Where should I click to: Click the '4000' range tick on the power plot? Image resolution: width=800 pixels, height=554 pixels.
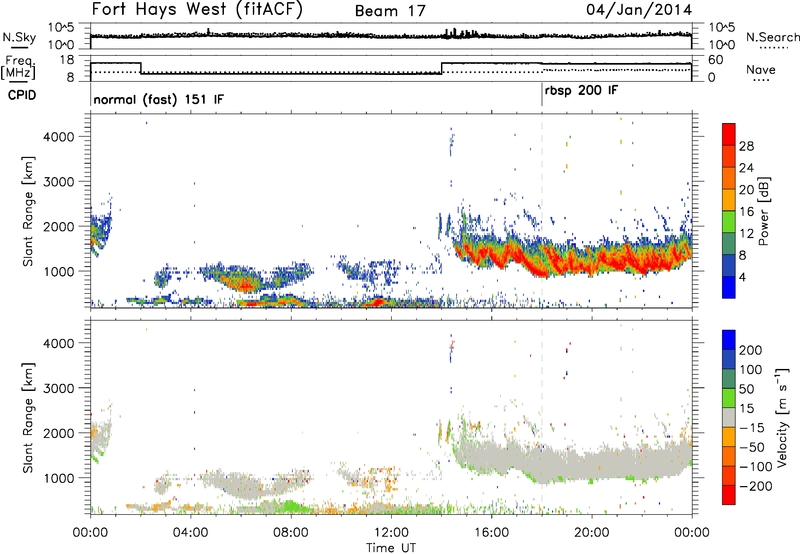(x=58, y=137)
